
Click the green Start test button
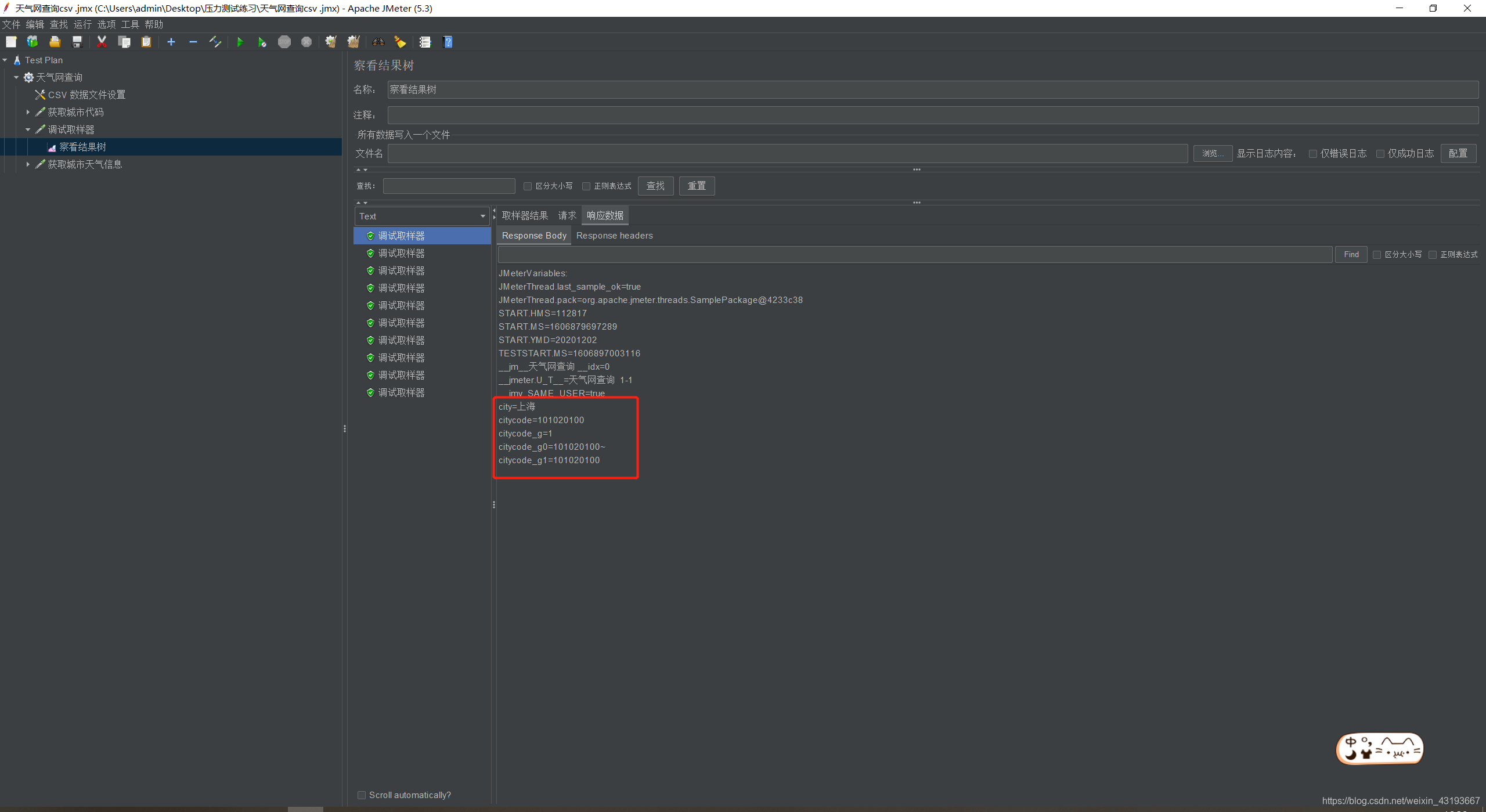[x=240, y=42]
